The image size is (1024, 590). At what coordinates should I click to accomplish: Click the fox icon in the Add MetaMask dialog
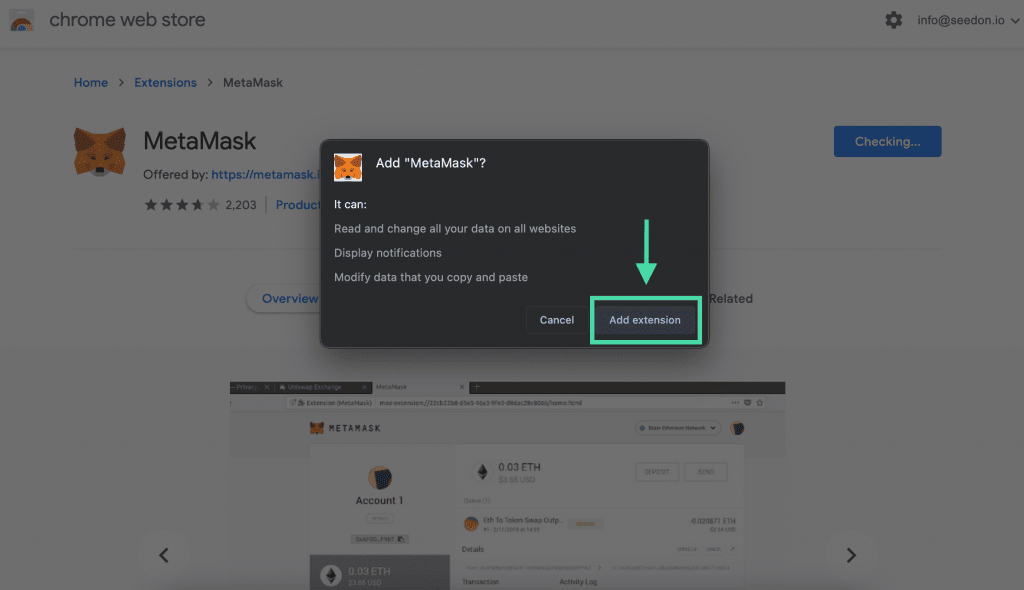click(x=348, y=167)
